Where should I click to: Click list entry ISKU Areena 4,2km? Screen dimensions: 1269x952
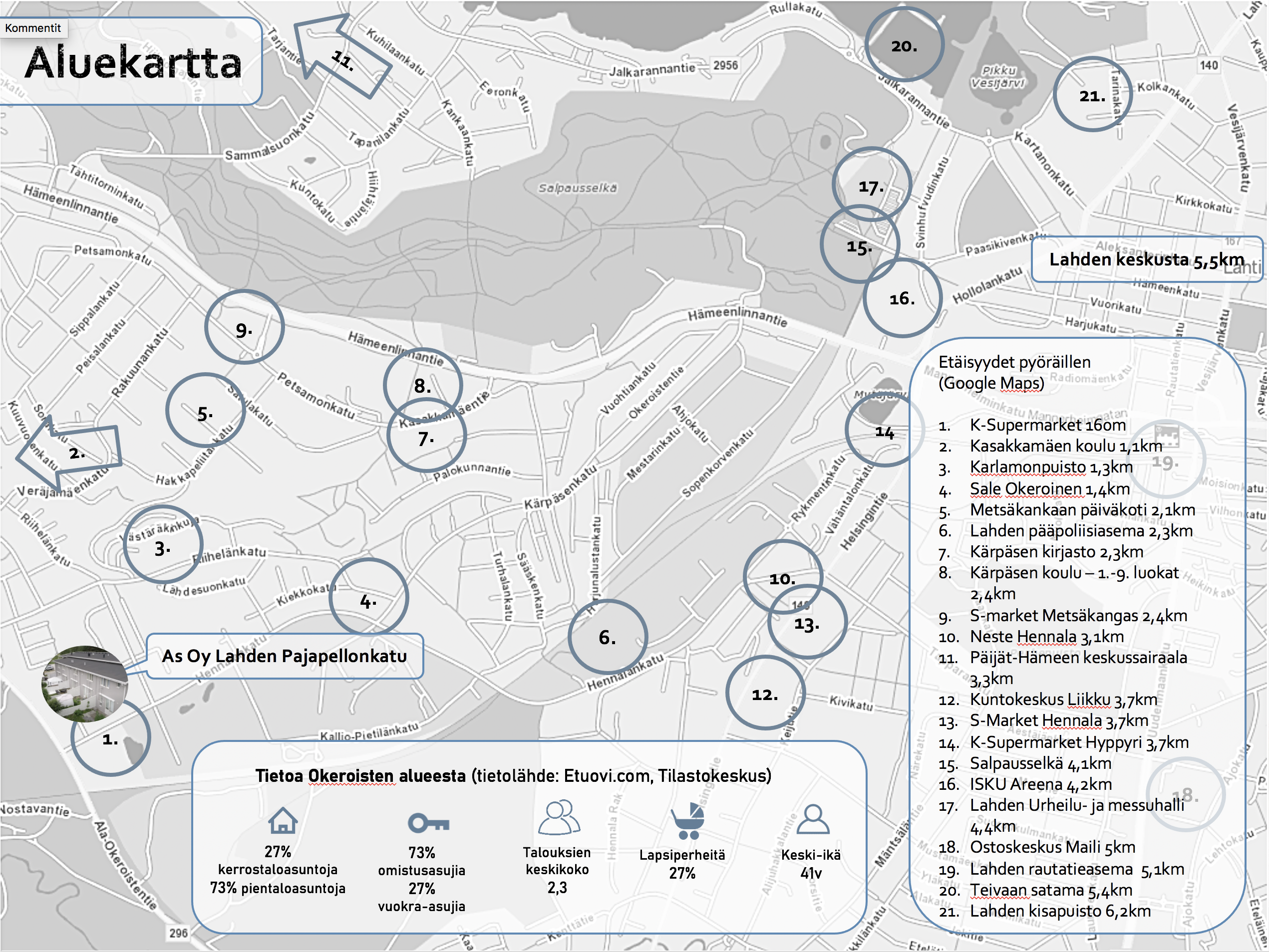(x=1040, y=784)
